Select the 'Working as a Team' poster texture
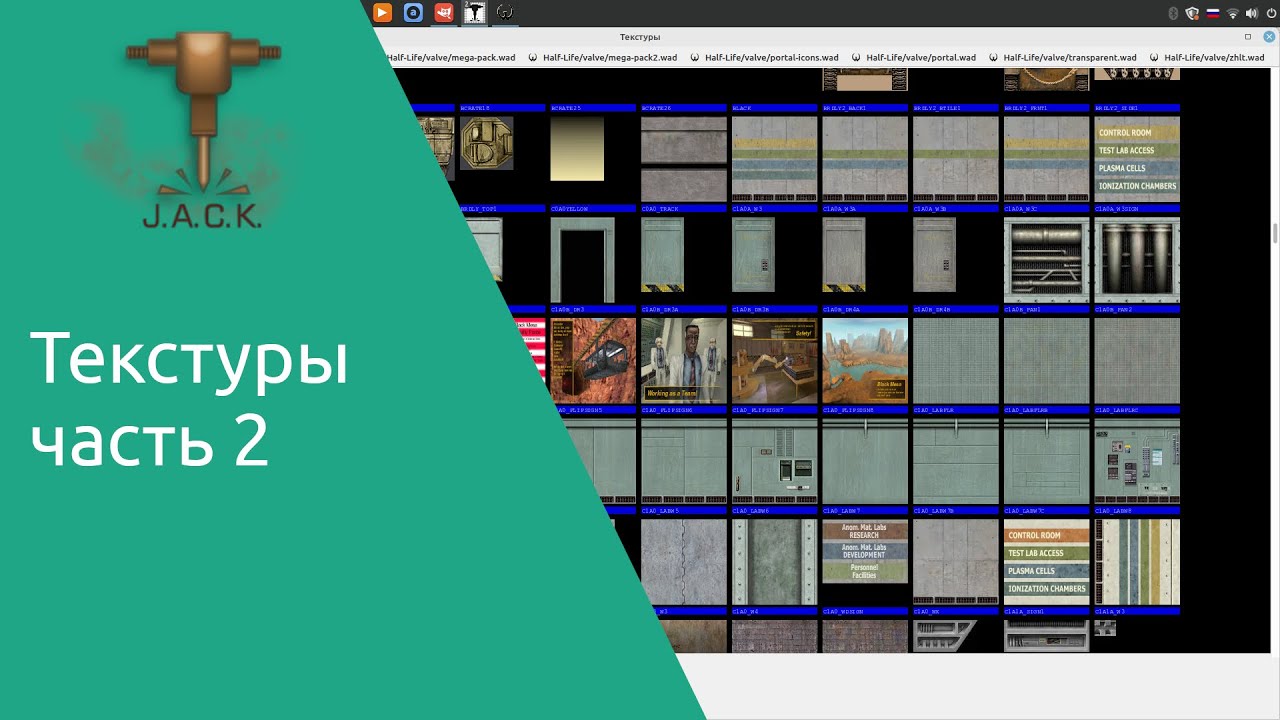 coord(684,361)
